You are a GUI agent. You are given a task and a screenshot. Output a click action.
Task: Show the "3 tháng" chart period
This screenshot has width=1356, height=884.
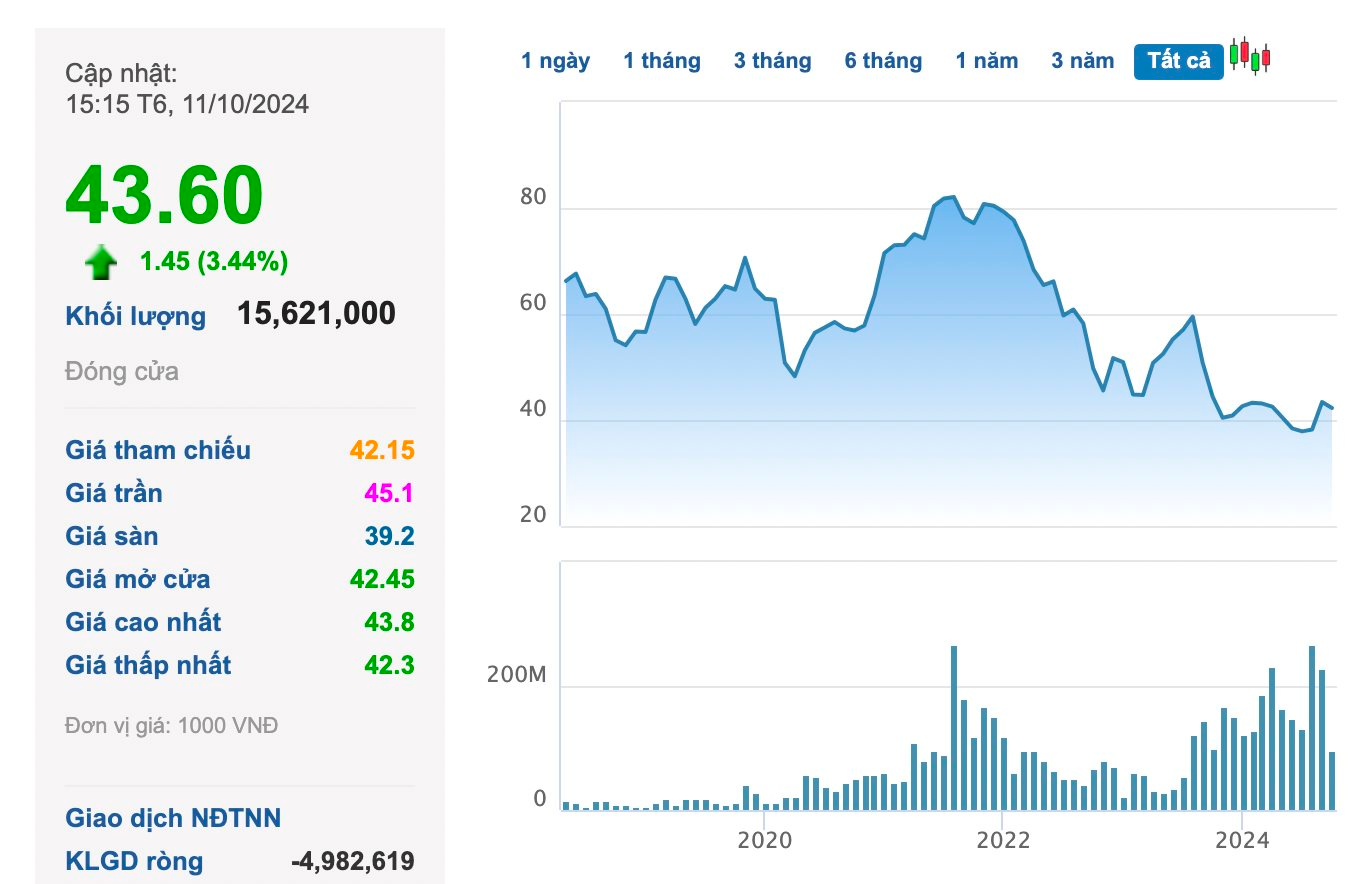coord(772,61)
